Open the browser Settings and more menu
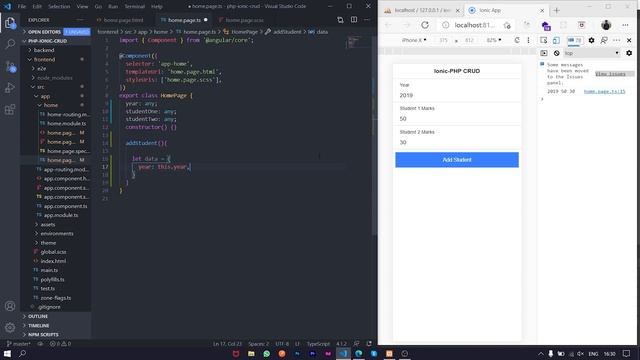 (x=625, y=25)
